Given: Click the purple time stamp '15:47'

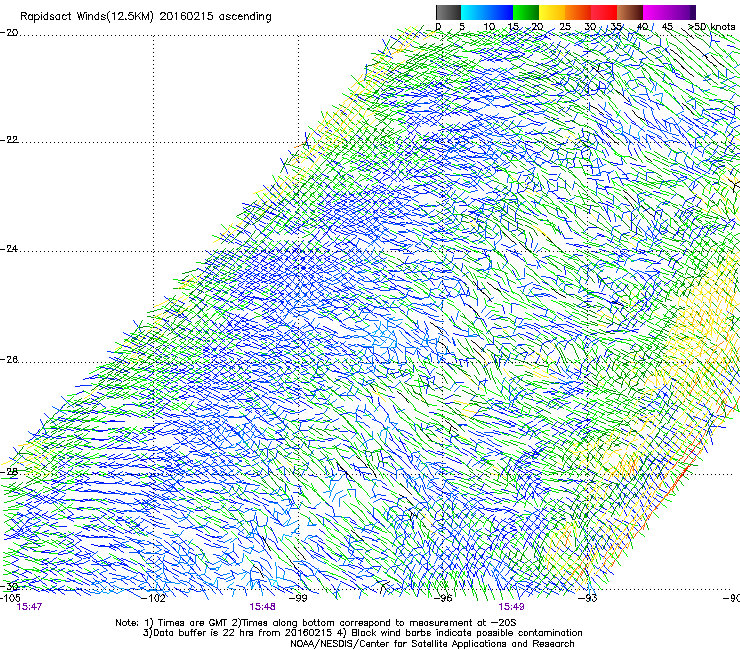Looking at the screenshot, I should pyautogui.click(x=29, y=607).
